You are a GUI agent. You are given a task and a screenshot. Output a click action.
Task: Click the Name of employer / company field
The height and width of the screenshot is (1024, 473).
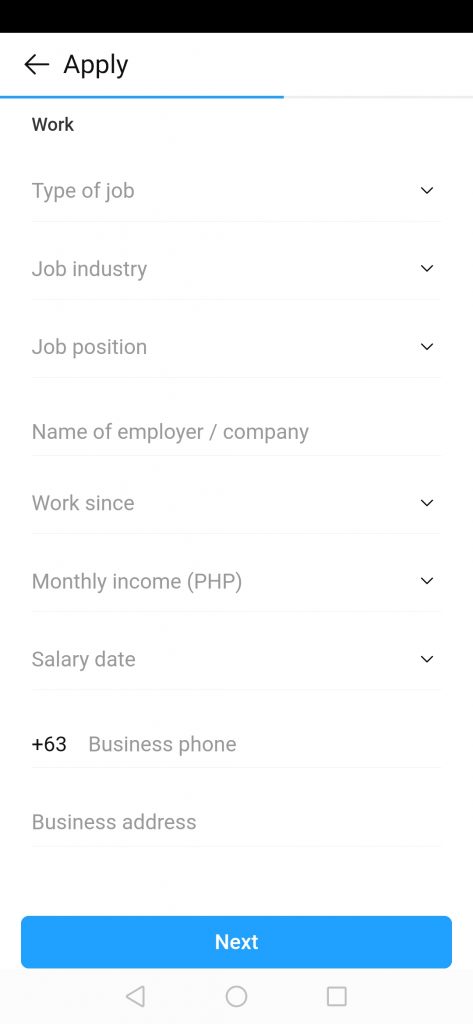pos(236,432)
